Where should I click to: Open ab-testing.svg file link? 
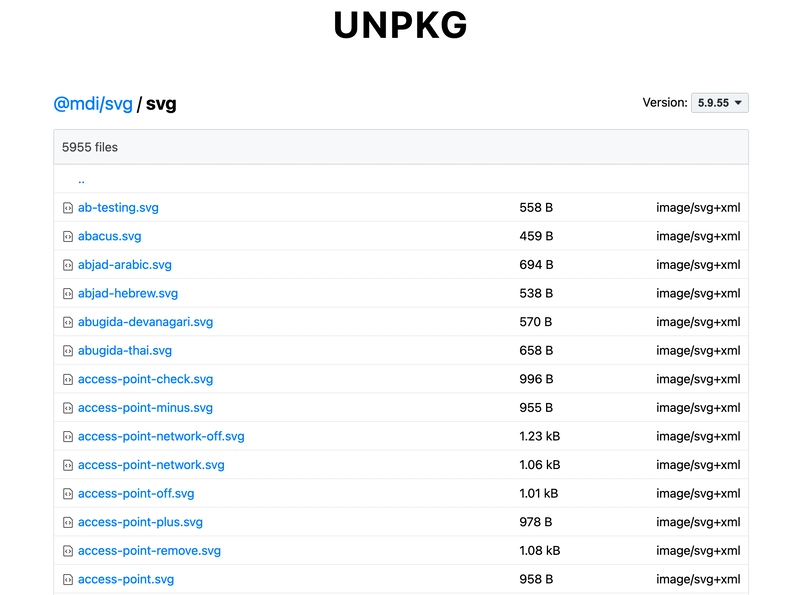pyautogui.click(x=118, y=208)
